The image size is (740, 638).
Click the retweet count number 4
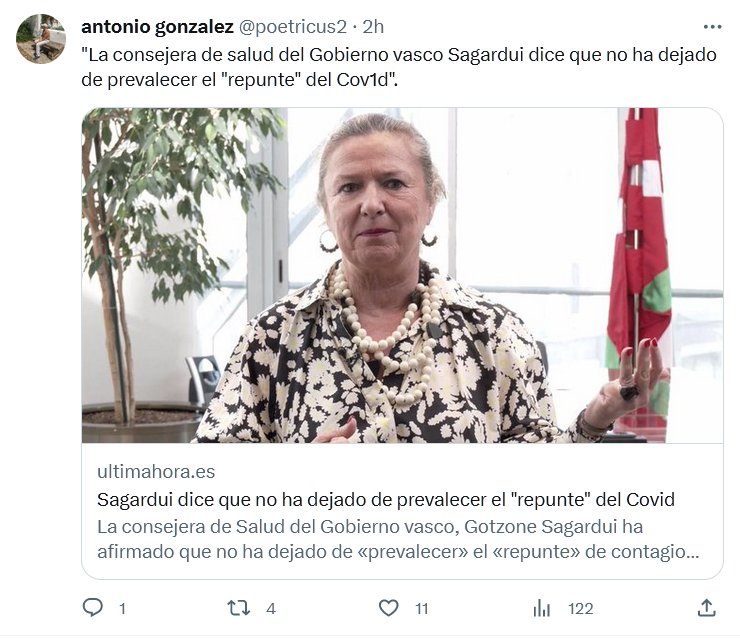click(270, 609)
